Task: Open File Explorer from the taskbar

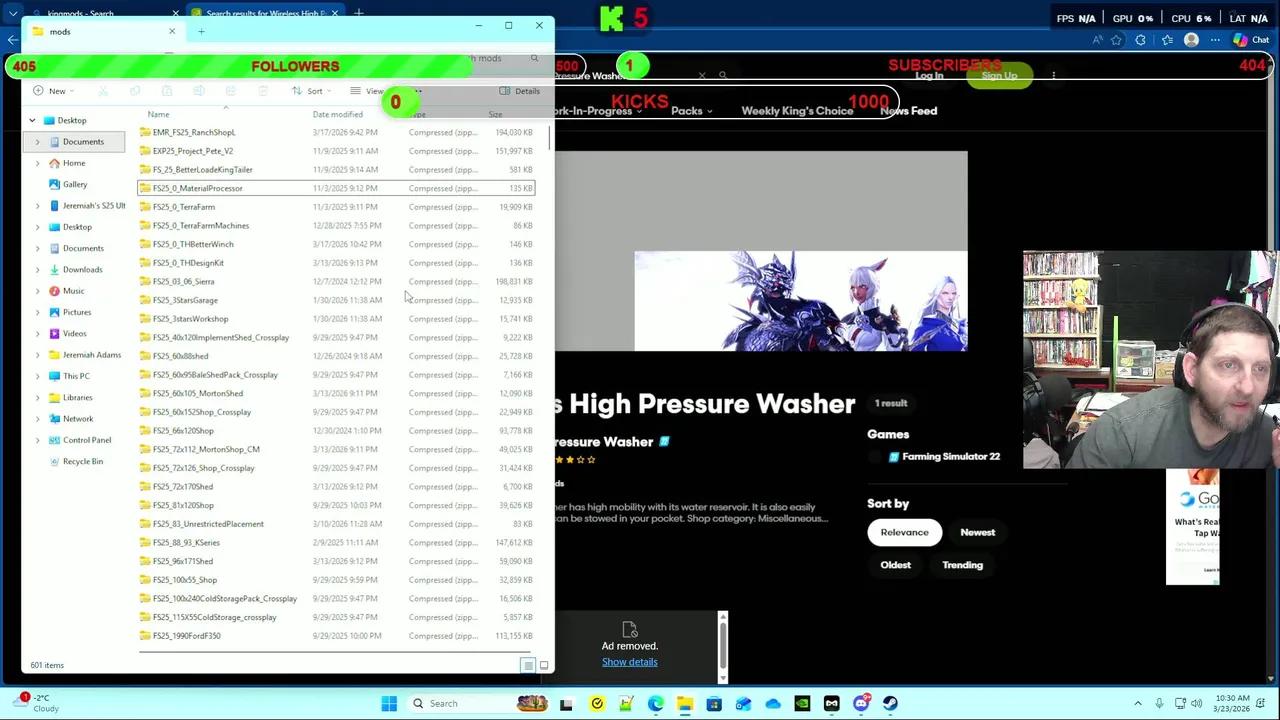Action: [684, 703]
